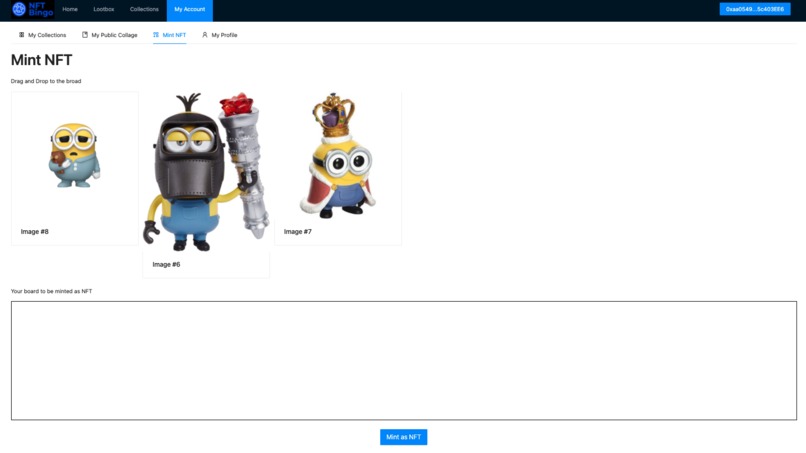Click the My Public Collage icon
This screenshot has width=806, height=453.
tap(85, 35)
